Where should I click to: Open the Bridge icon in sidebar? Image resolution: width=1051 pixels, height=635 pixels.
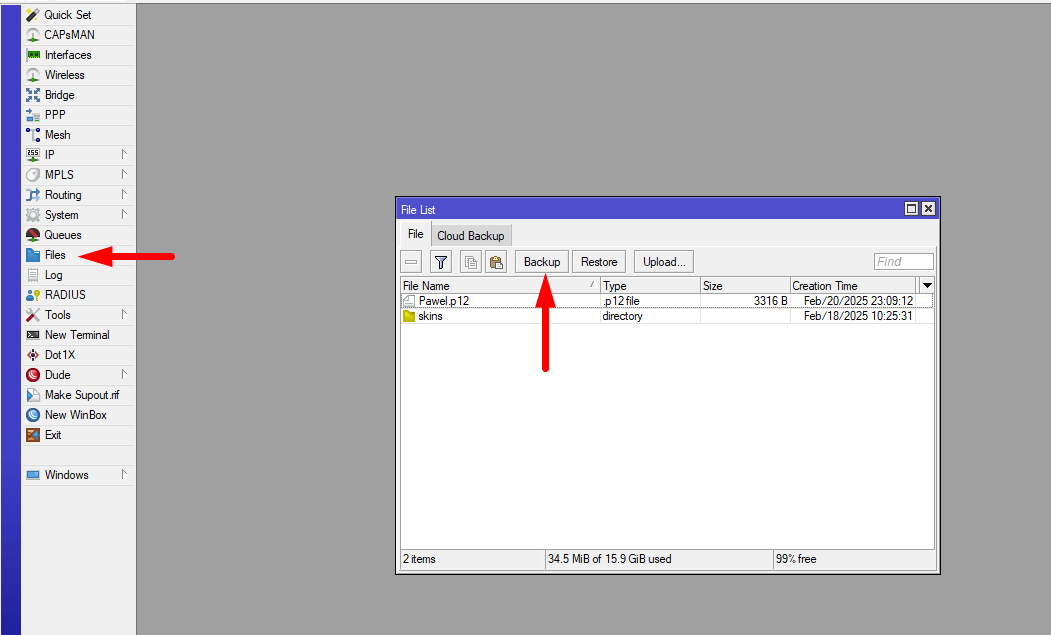pyautogui.click(x=33, y=95)
